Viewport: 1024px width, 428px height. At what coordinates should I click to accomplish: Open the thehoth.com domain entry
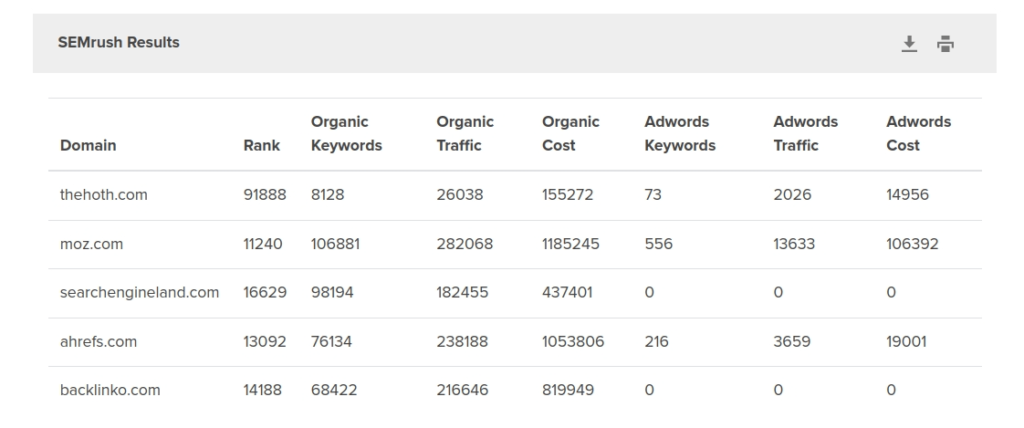tap(103, 195)
